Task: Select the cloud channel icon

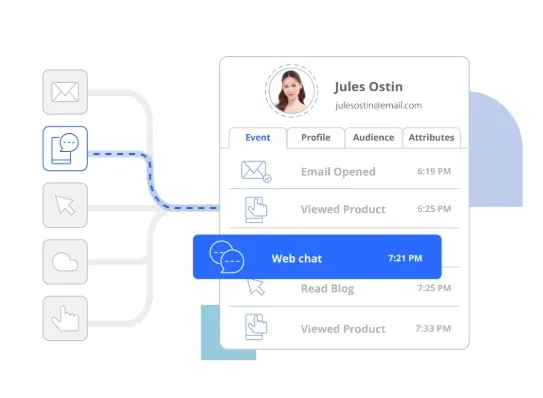Action: [65, 262]
